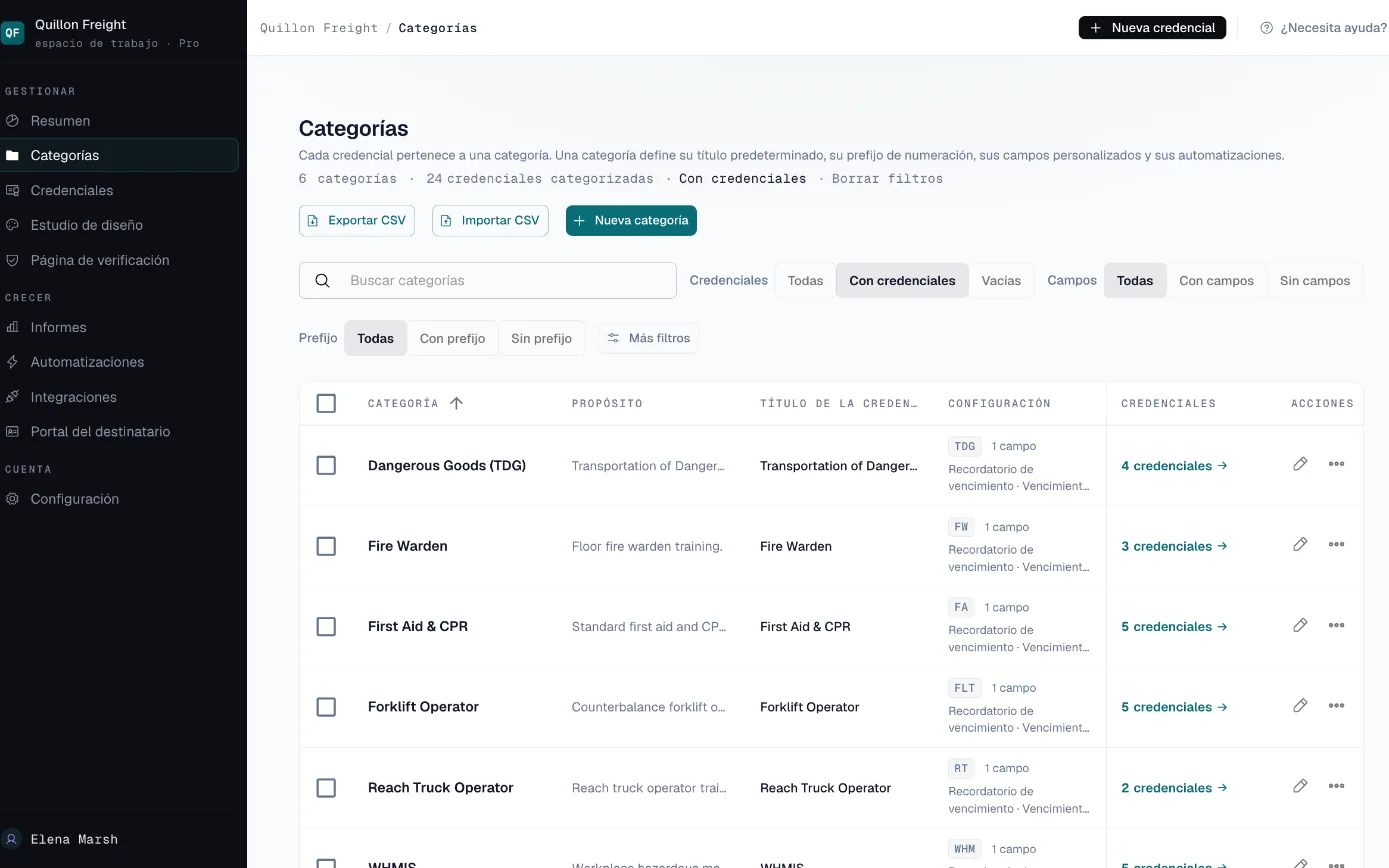
Task: Edit the Reach Truck Operator category
Action: tap(1300, 786)
